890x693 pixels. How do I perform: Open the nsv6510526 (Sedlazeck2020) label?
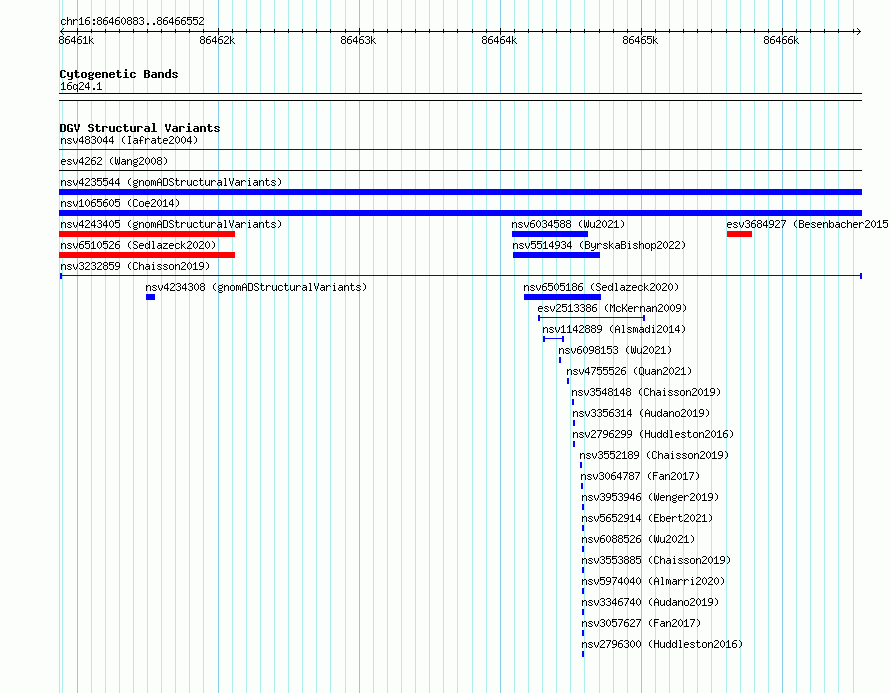click(138, 245)
